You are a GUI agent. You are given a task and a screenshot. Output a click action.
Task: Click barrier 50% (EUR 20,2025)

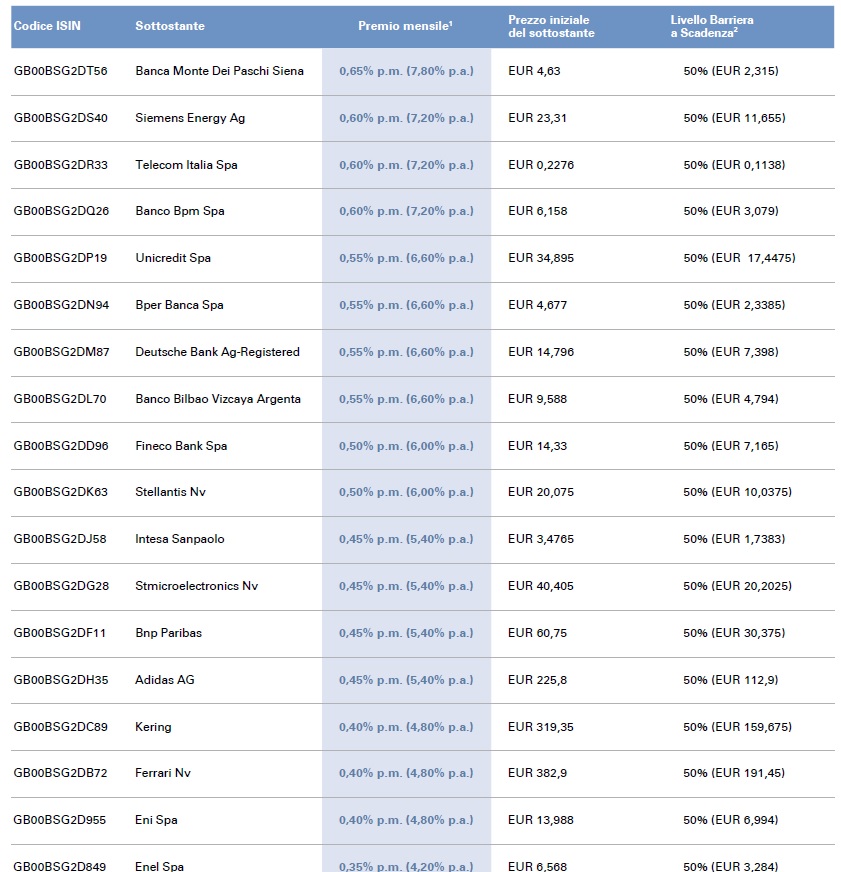point(738,586)
